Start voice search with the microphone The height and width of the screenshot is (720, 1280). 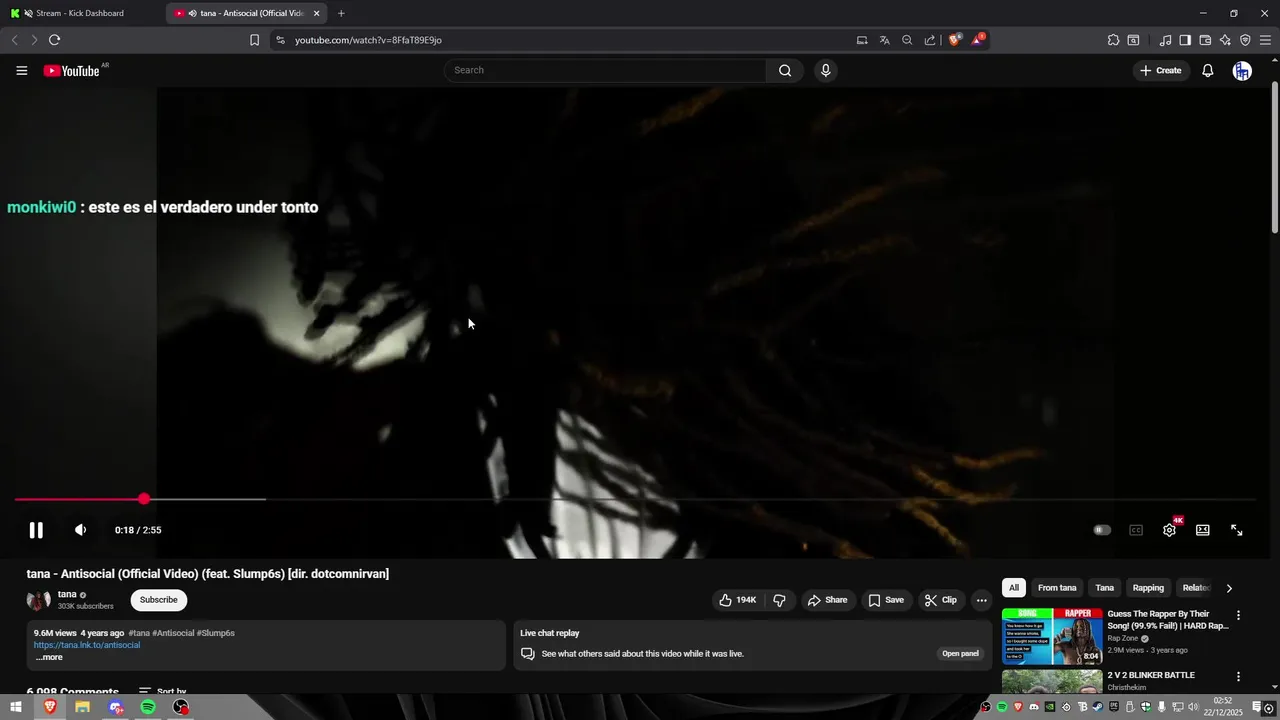pyautogui.click(x=825, y=70)
